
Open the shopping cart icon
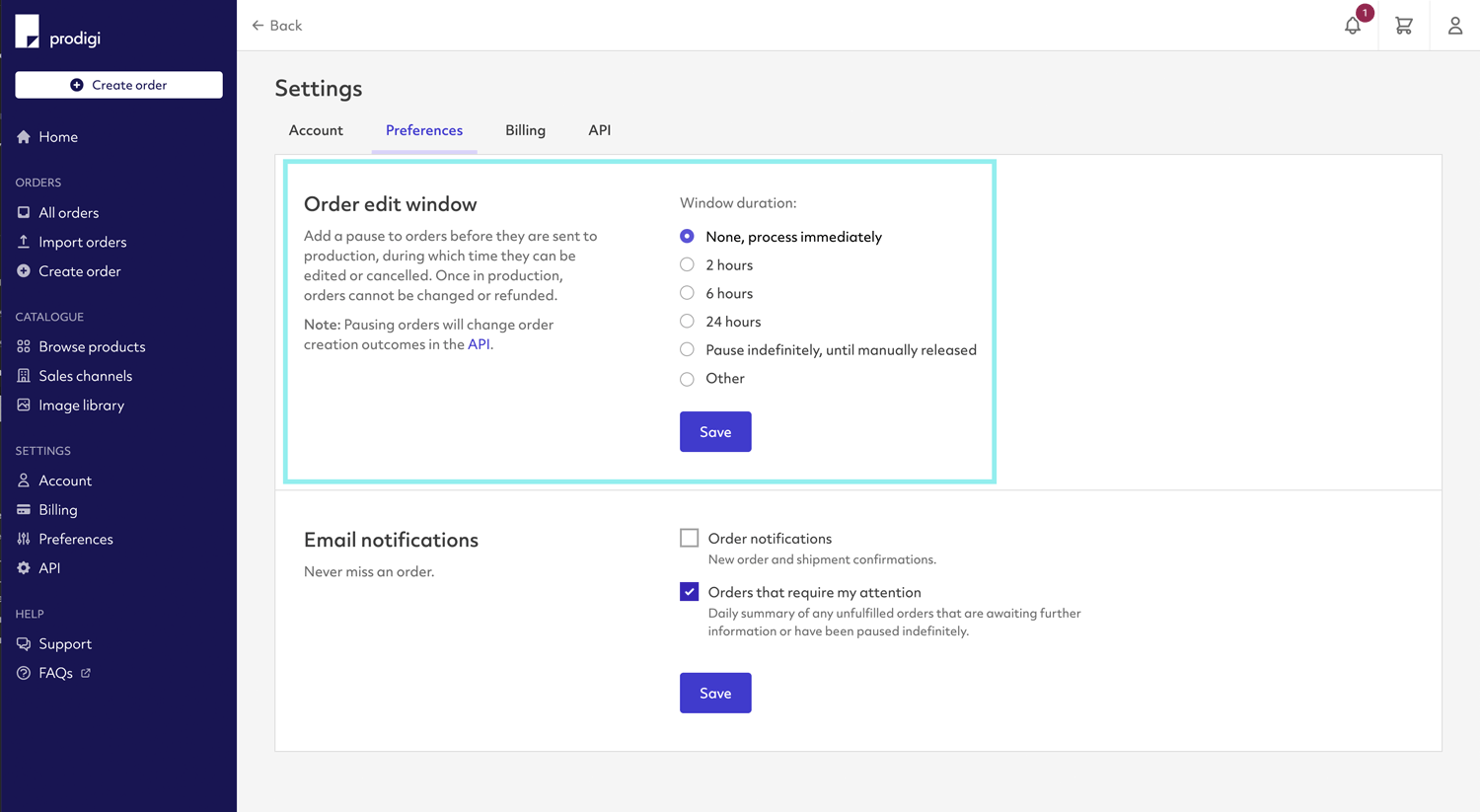1403,27
